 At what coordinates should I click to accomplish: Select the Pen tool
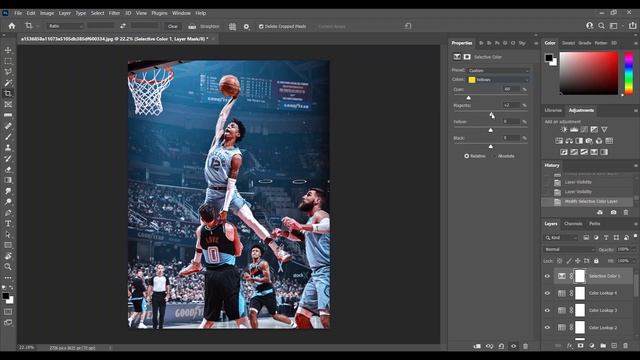tap(8, 213)
